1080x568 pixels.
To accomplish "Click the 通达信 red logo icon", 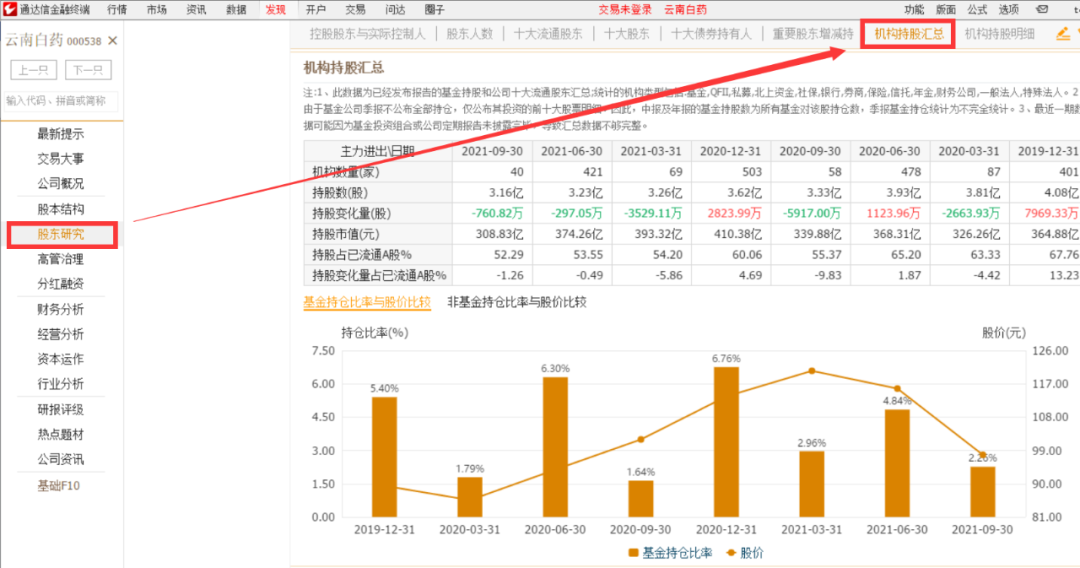I will [x=10, y=9].
